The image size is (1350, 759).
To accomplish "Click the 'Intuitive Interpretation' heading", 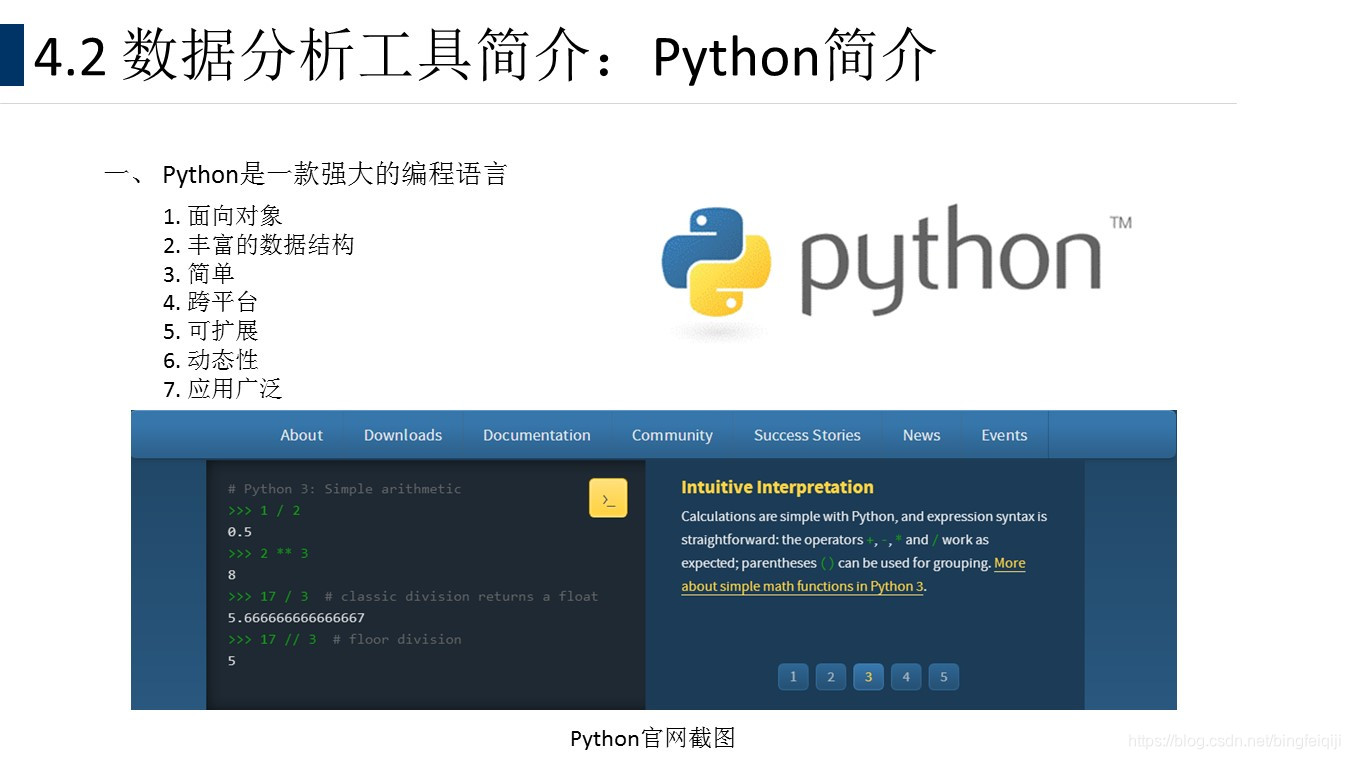I will coord(777,487).
